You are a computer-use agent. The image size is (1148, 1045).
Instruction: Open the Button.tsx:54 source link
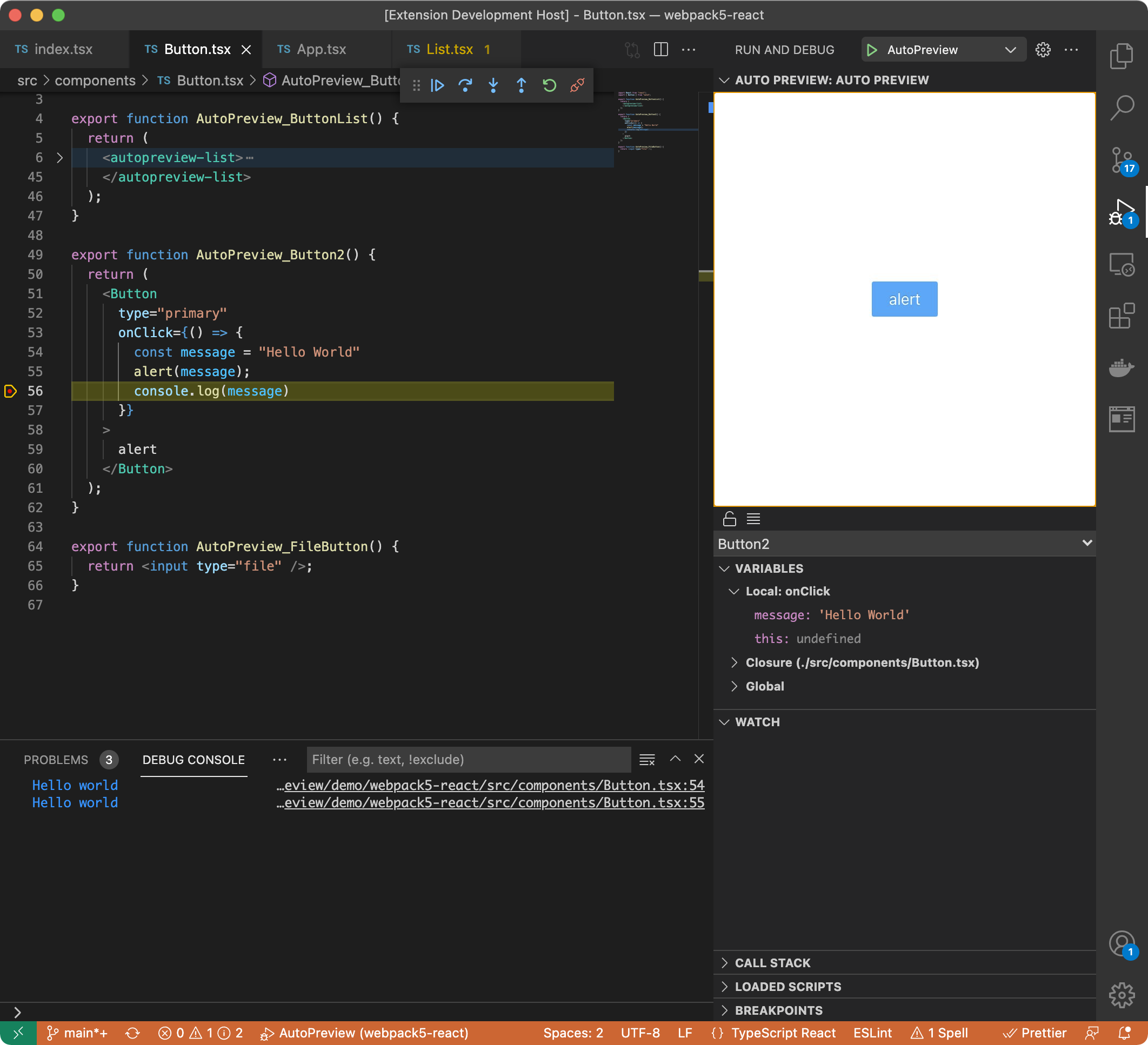click(x=493, y=785)
